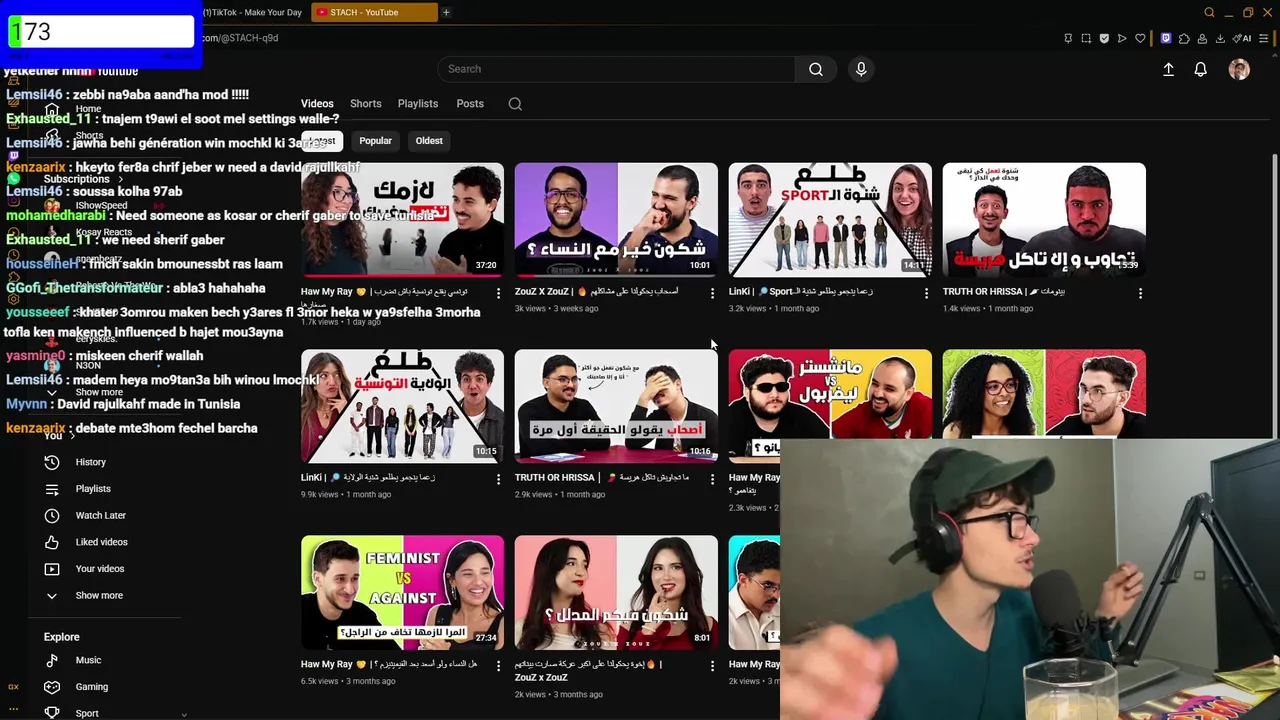Screen dimensions: 1280x720
Task: Open YouTube notifications bell
Action: coord(1200,69)
